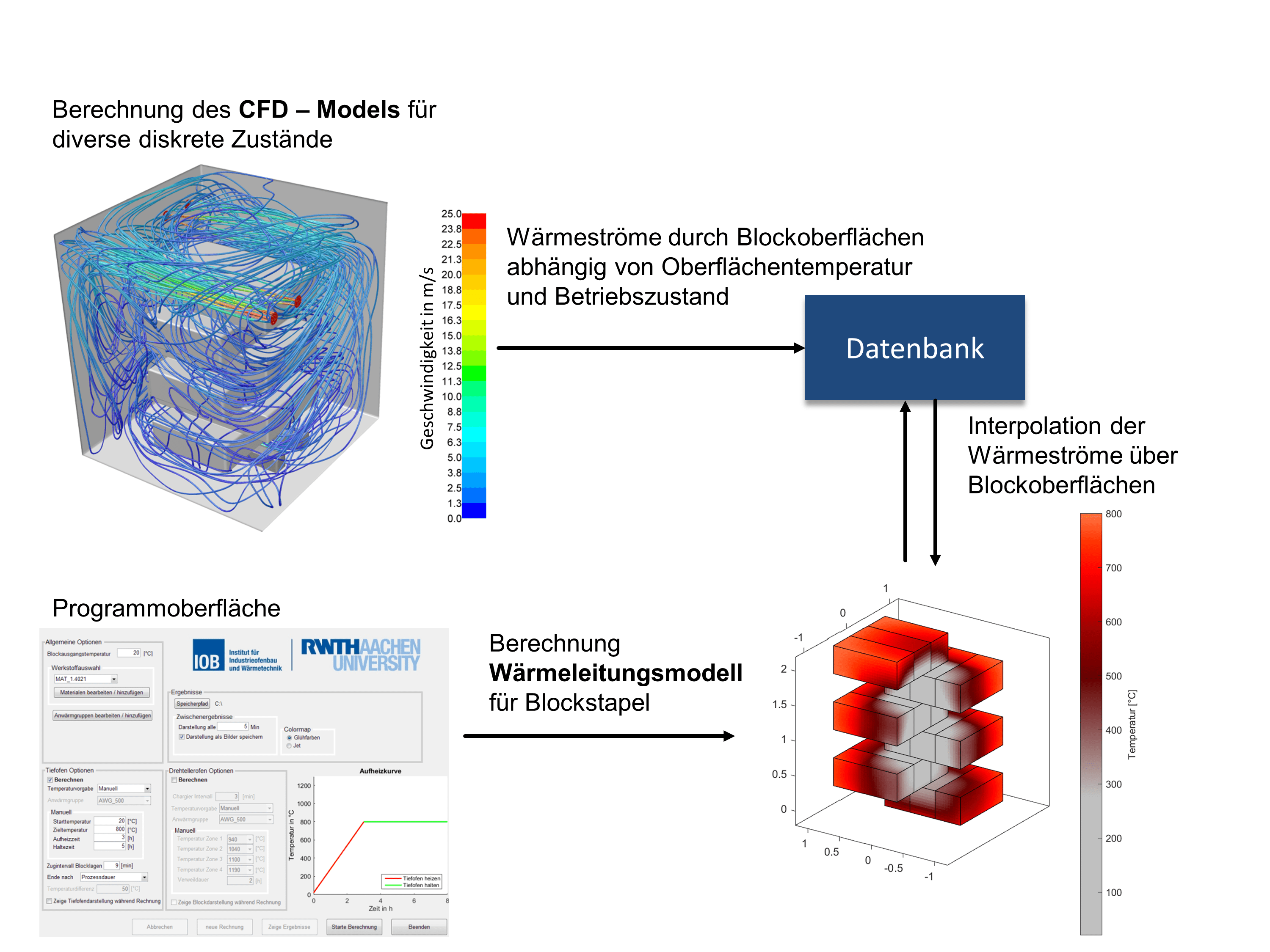
Task: Click the Blockausgangstemperatur input field
Action: pyautogui.click(x=129, y=653)
